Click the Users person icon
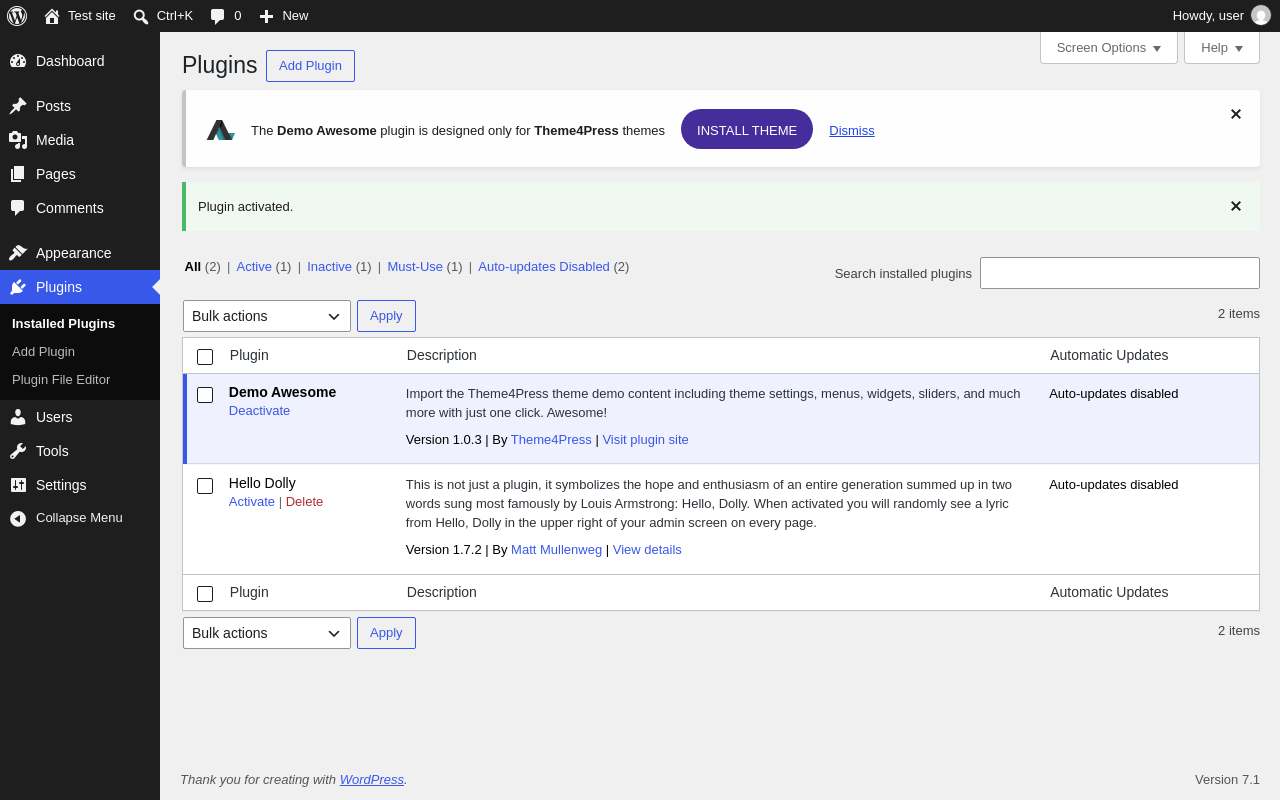Viewport: 1280px width, 800px height. tap(18, 417)
